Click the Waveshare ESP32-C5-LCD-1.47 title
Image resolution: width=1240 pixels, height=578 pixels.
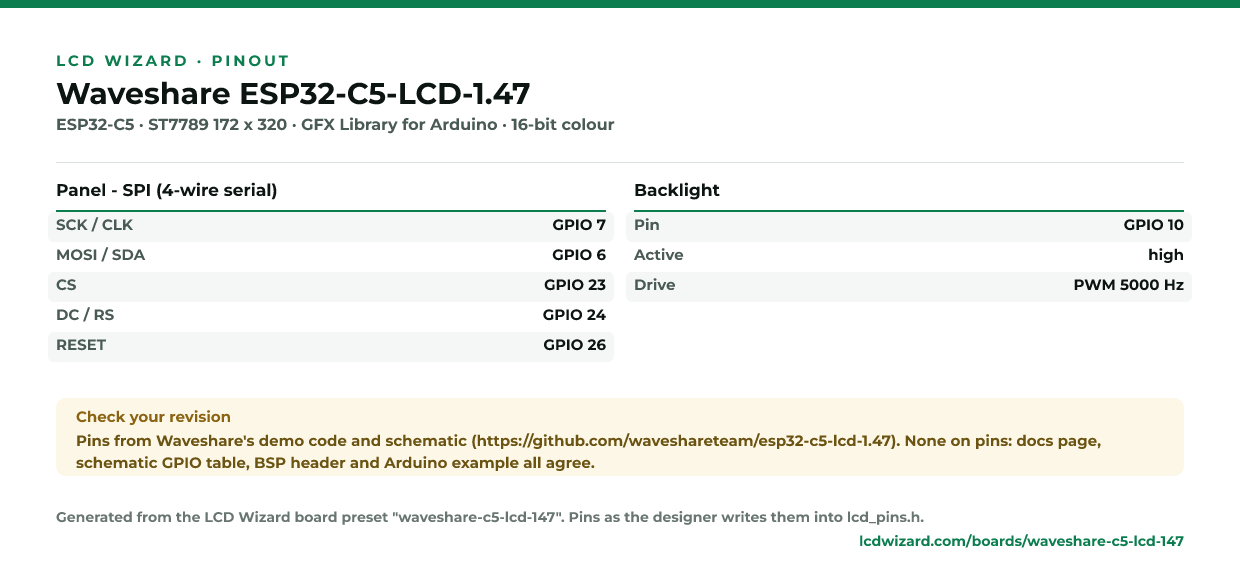point(293,93)
